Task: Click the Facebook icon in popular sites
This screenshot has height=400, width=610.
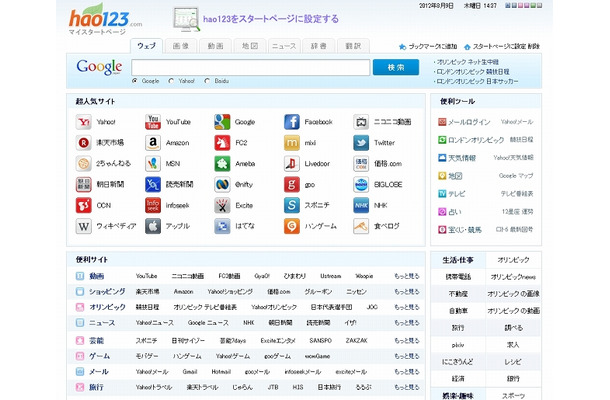Action: 292,122
